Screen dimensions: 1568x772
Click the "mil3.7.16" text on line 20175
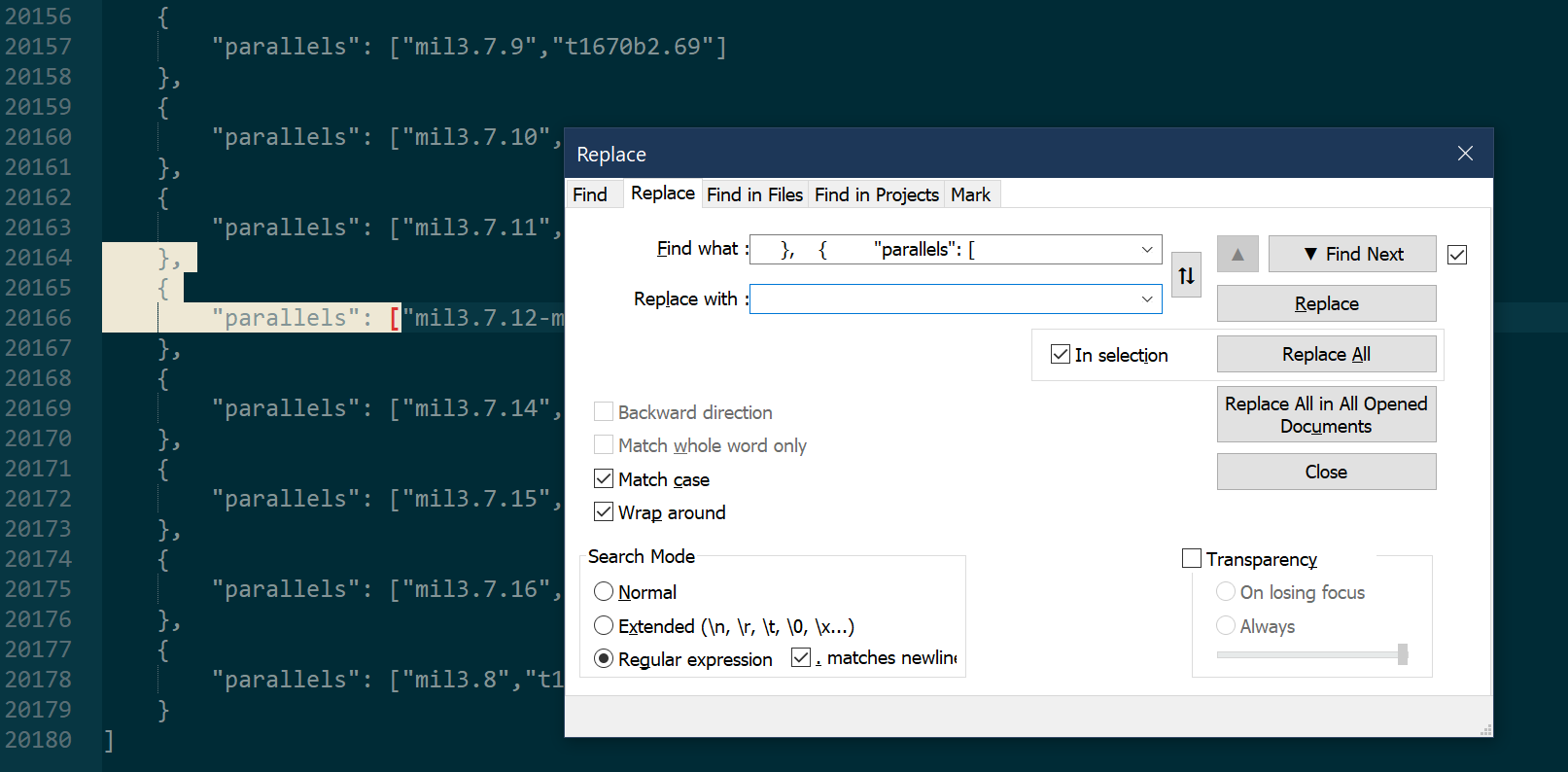(x=476, y=589)
